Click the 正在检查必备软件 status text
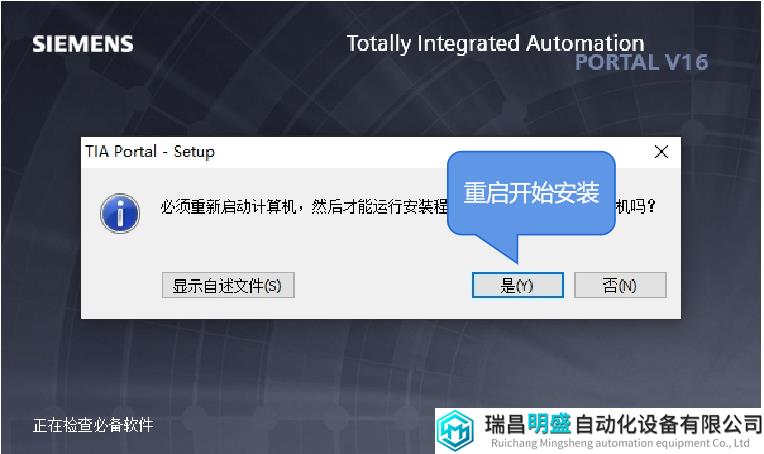Viewport: 764px width, 454px height. [x=93, y=425]
